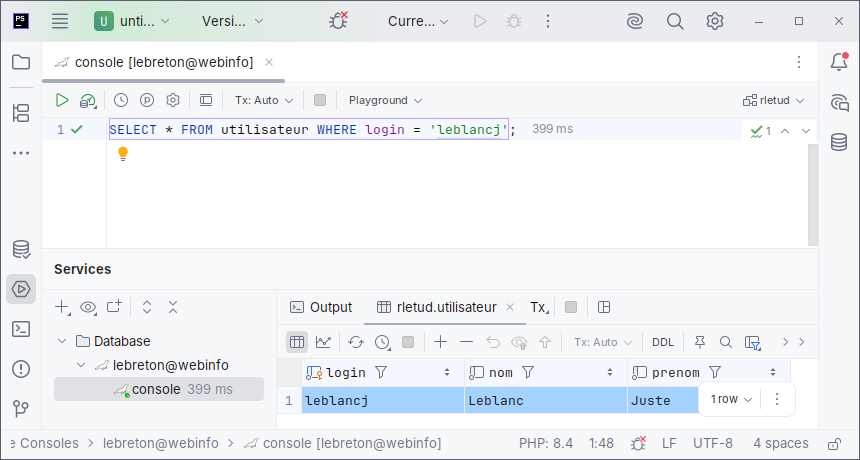Select the console 399 ms tree item

159,389
